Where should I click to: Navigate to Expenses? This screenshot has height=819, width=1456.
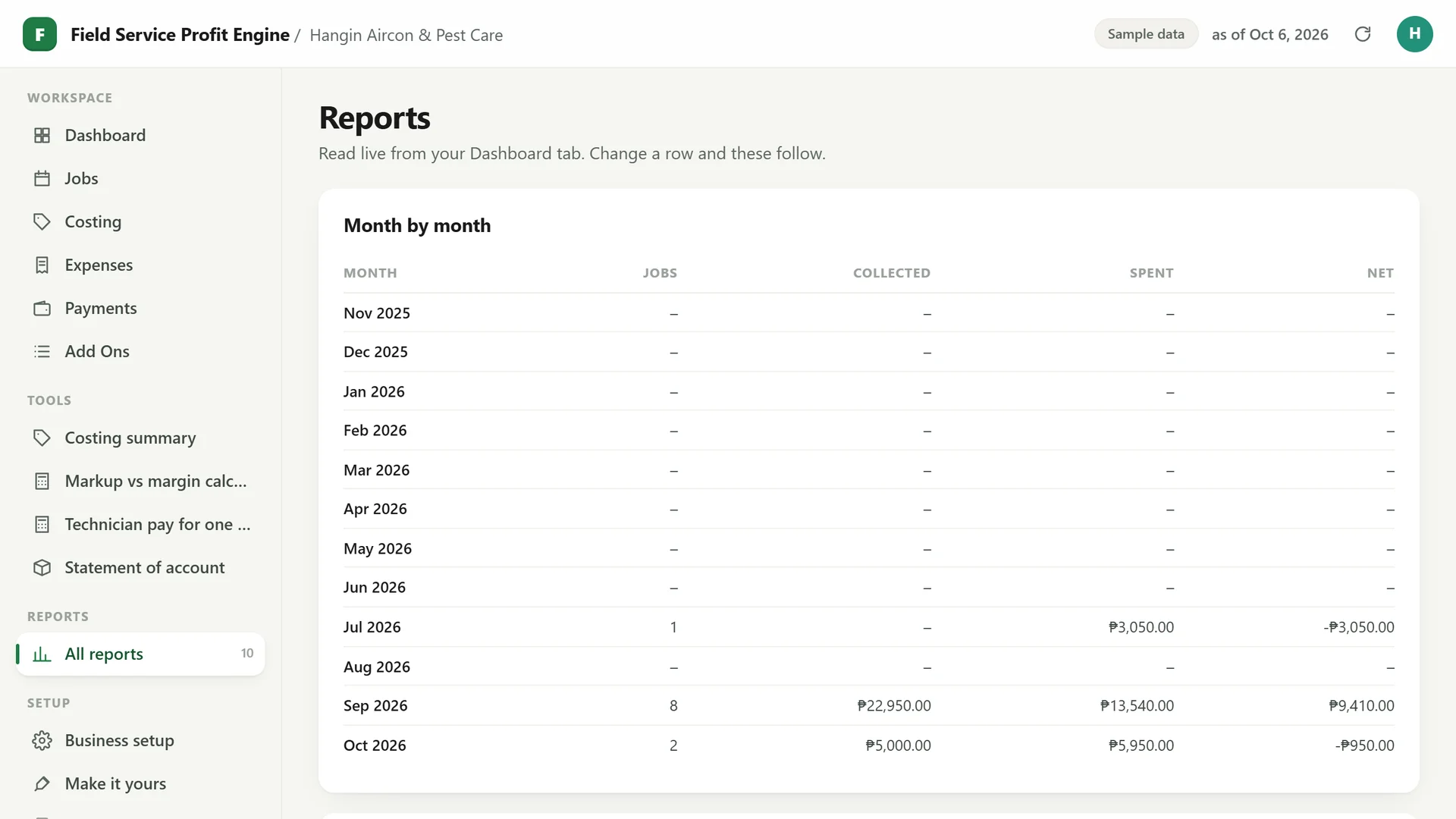tap(140, 265)
